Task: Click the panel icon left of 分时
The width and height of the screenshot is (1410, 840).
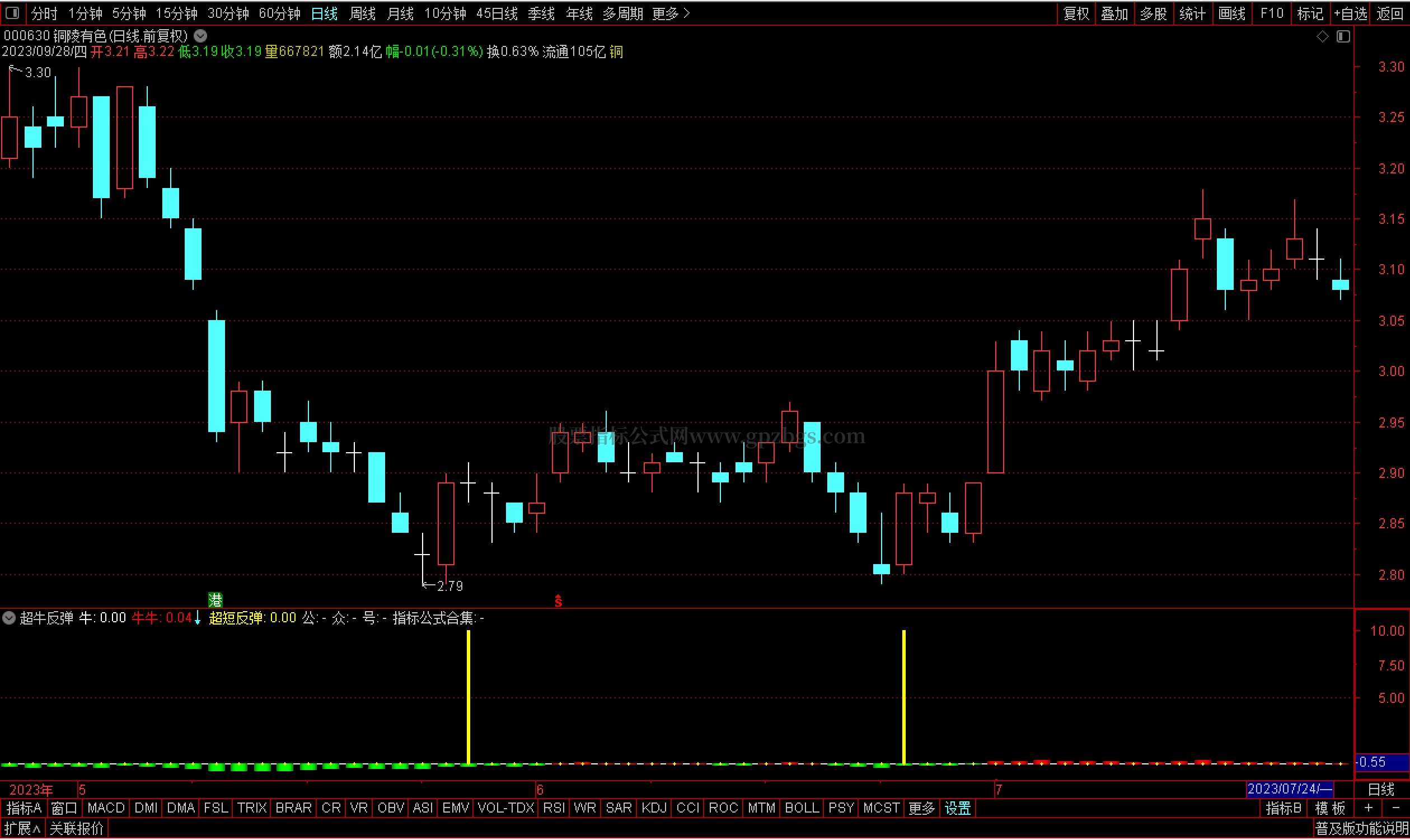Action: coord(12,12)
